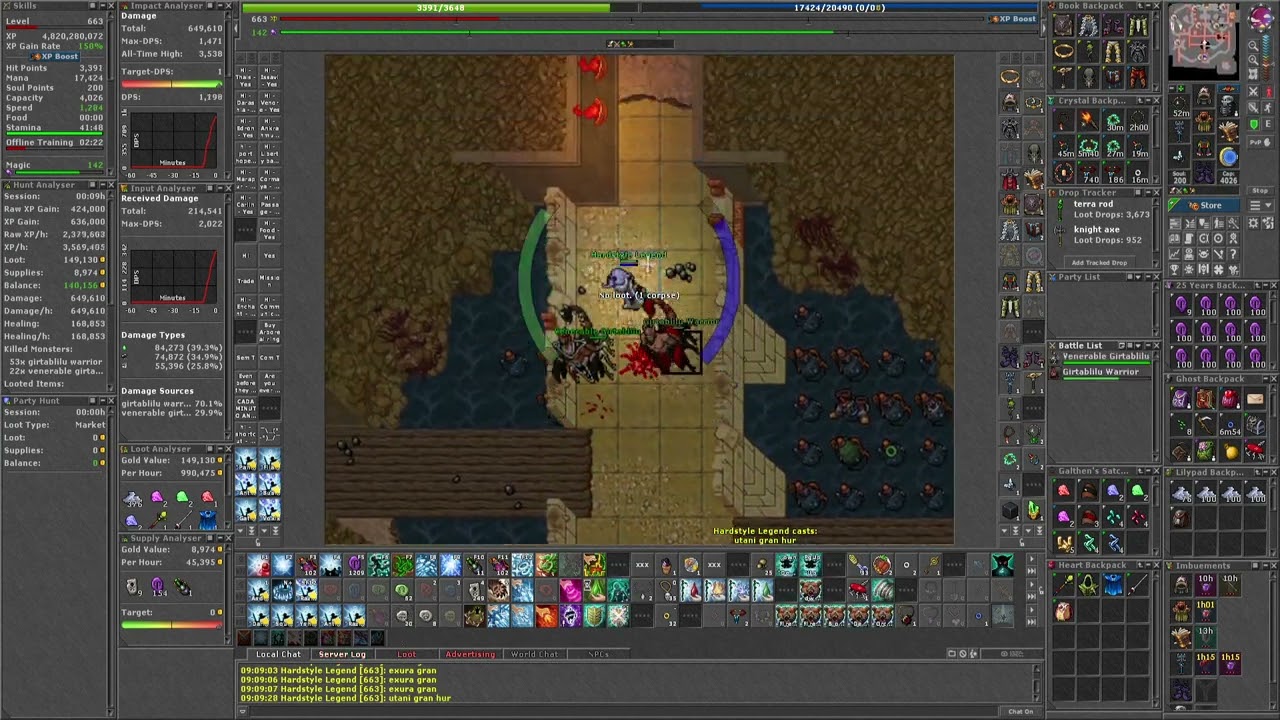This screenshot has height=720, width=1280.
Task: Toggle the crossed swords combat mode
Action: pos(1253,91)
